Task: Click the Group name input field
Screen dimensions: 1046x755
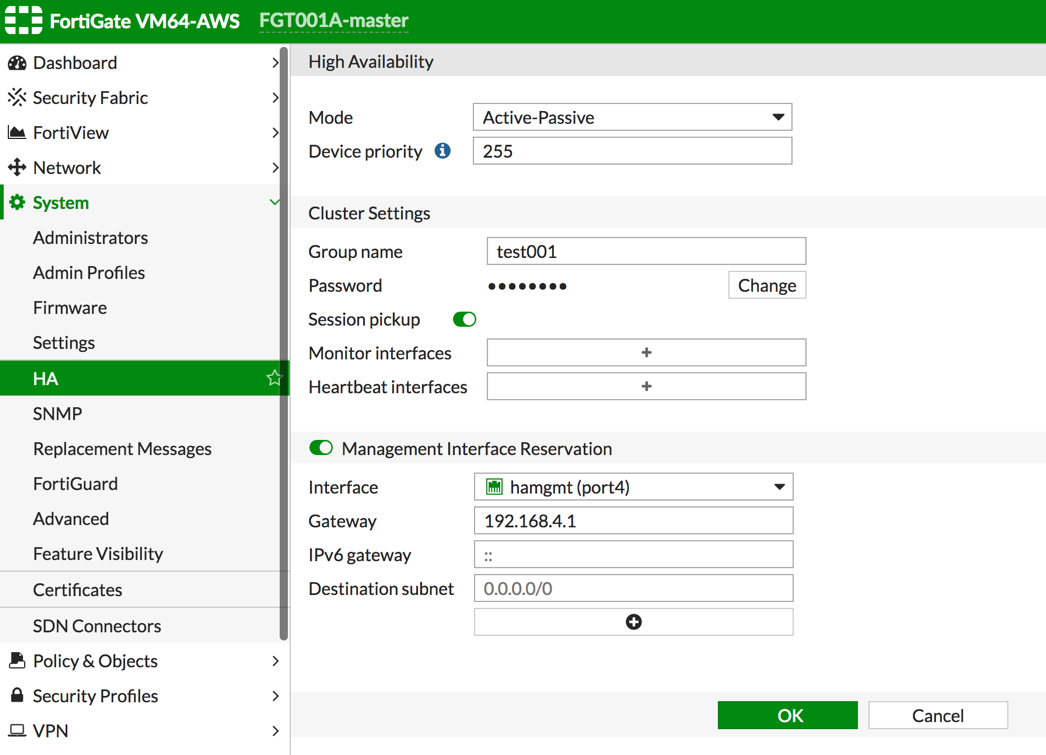Action: point(646,252)
